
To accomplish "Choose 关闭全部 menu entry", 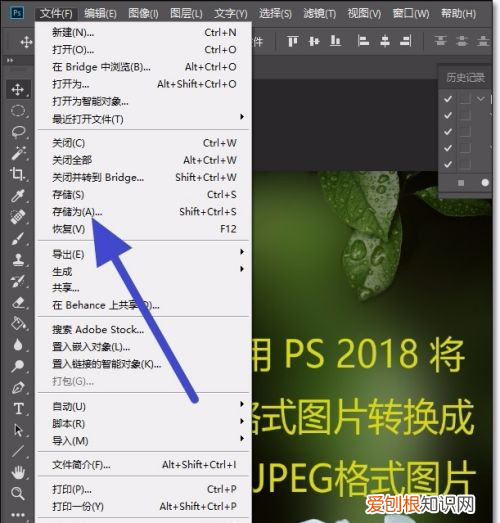I will [x=144, y=160].
